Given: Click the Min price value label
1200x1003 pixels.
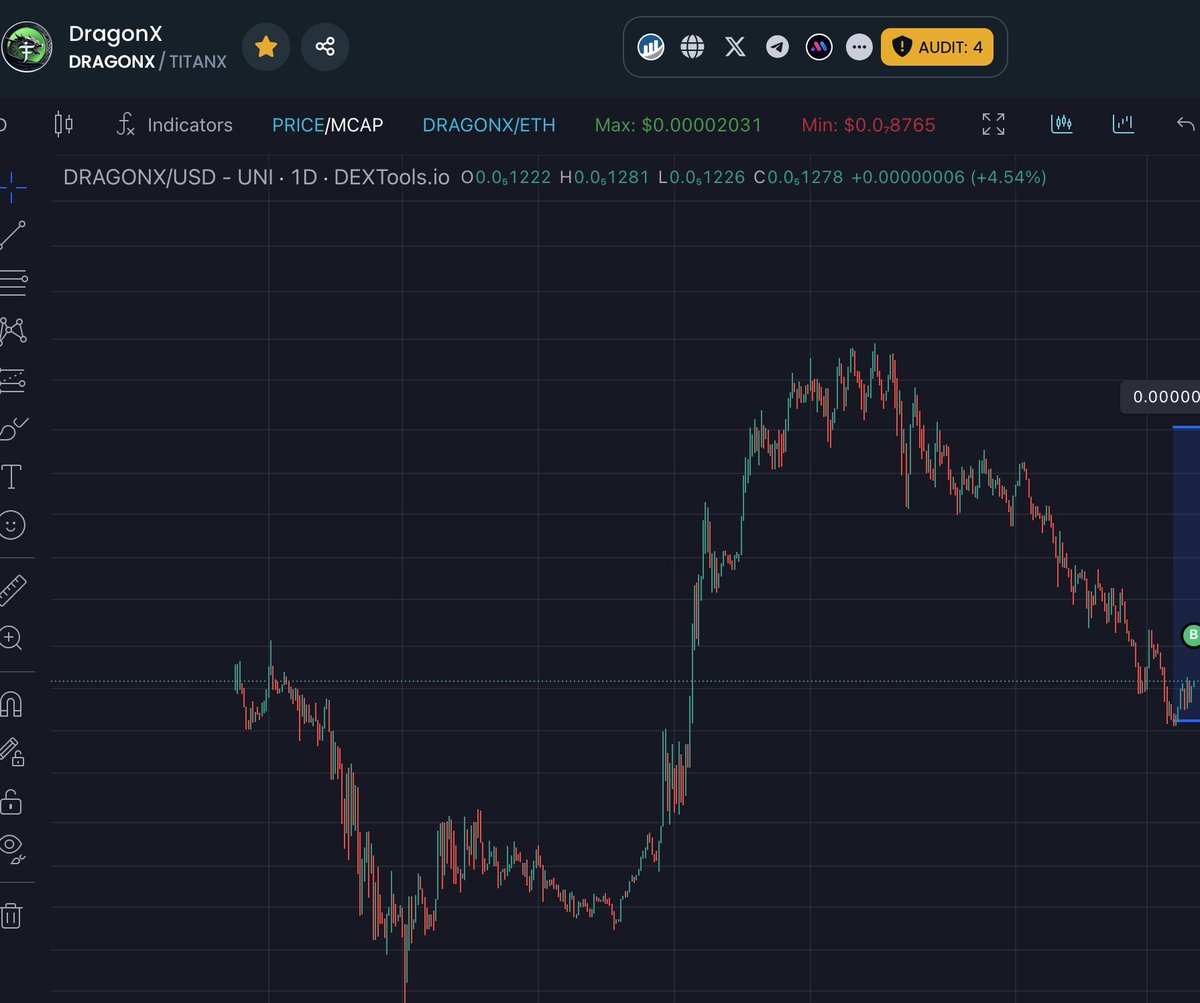Looking at the screenshot, I should pos(868,125).
